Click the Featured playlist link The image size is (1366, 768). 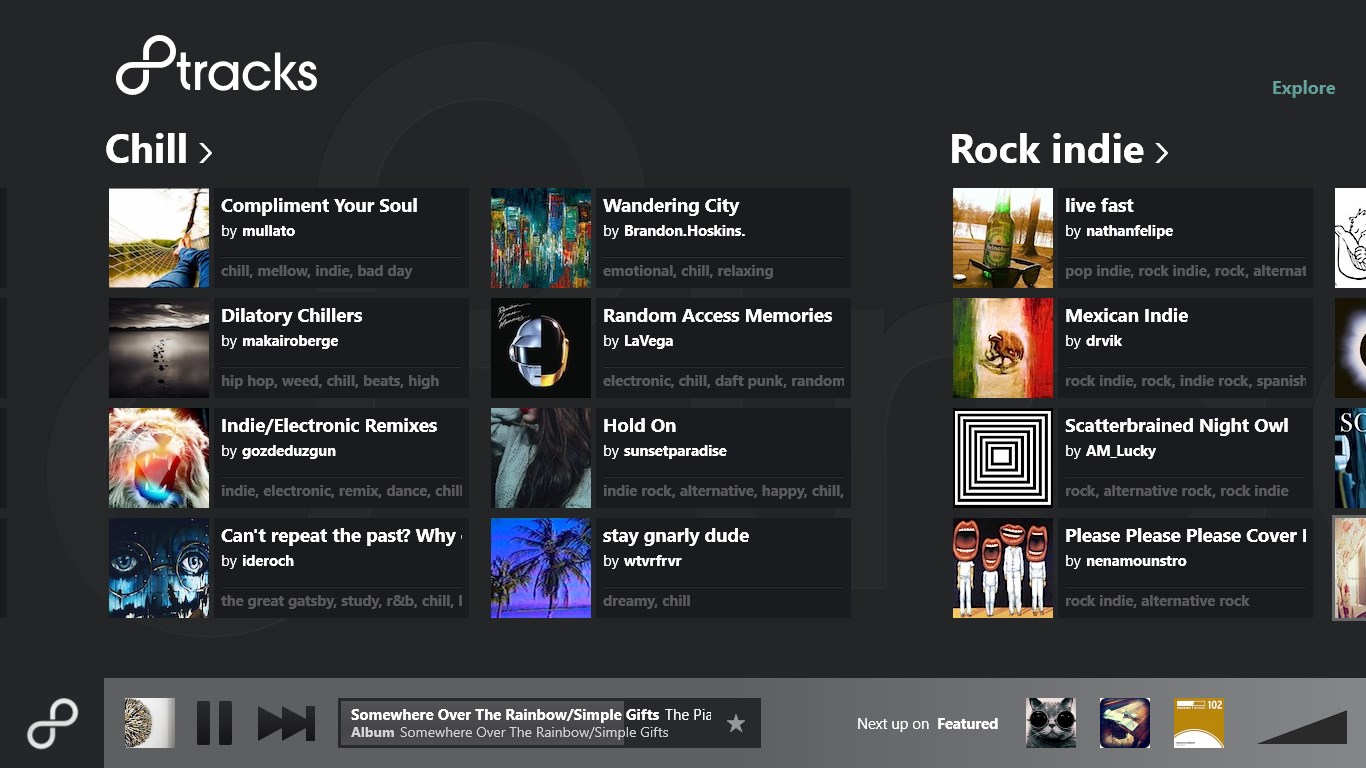[968, 723]
